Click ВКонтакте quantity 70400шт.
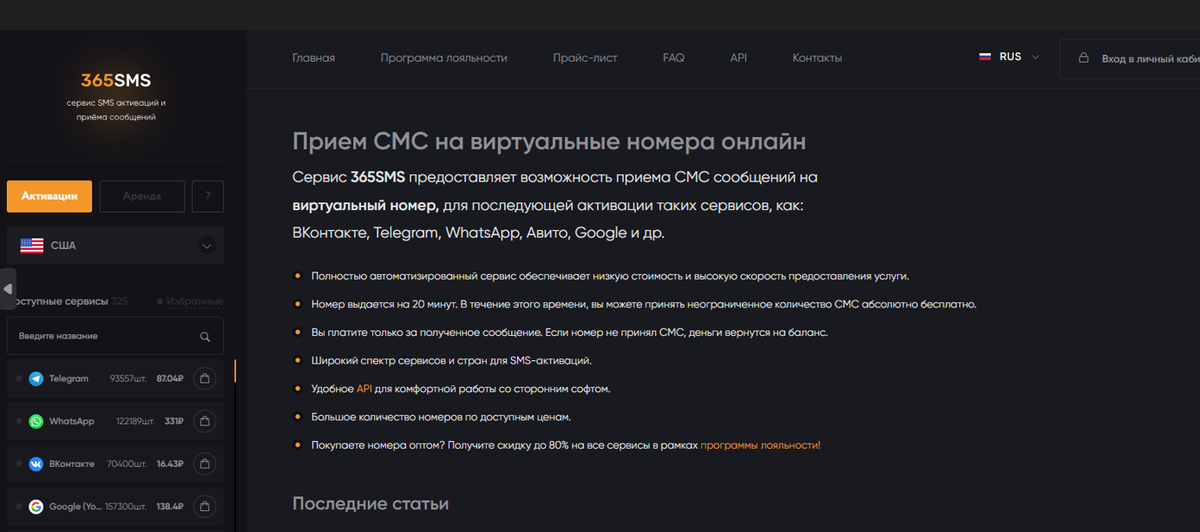Screen dimensions: 1200x532 click(x=127, y=464)
